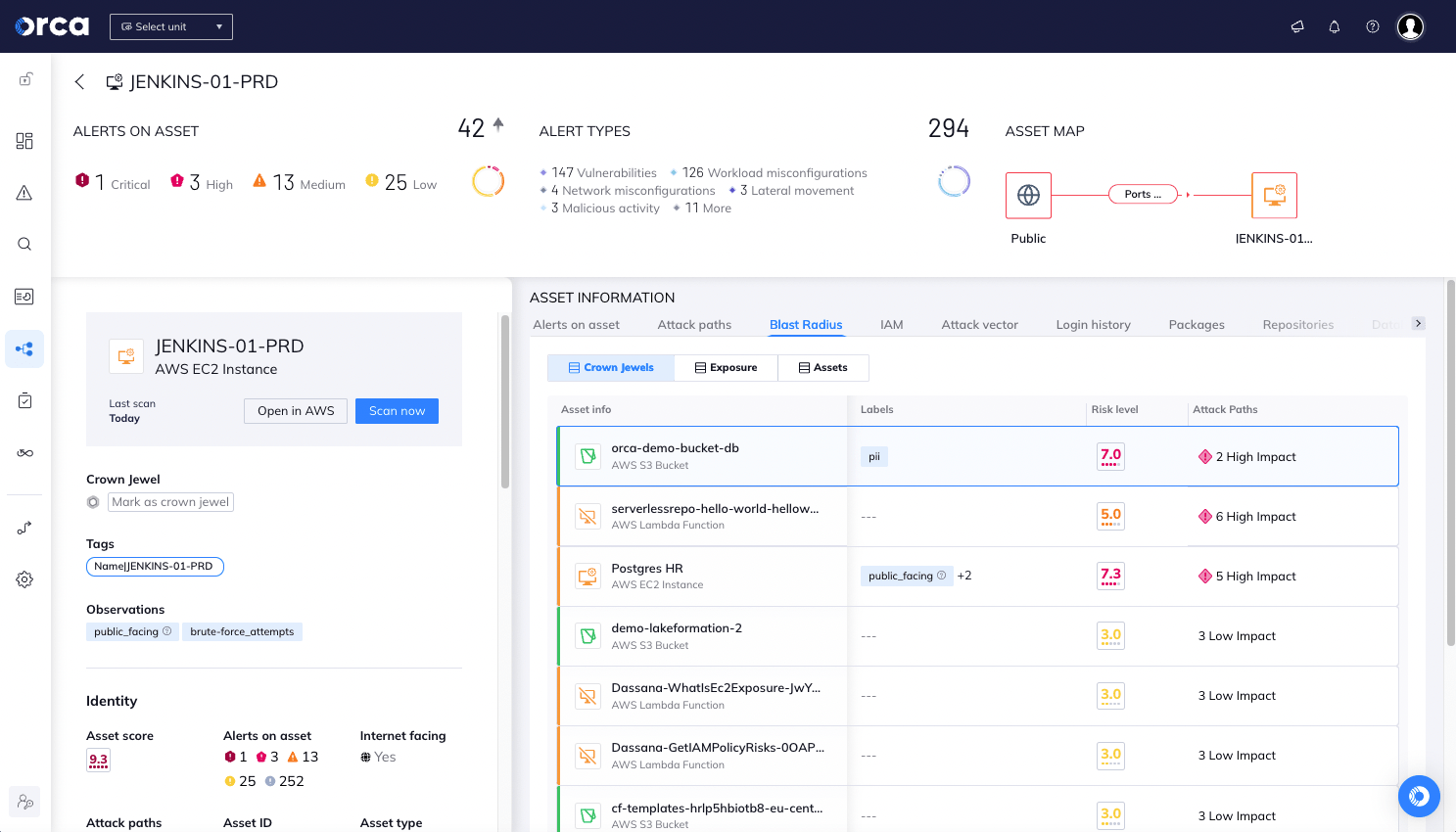Expand the Ports connection in asset map

point(1142,195)
